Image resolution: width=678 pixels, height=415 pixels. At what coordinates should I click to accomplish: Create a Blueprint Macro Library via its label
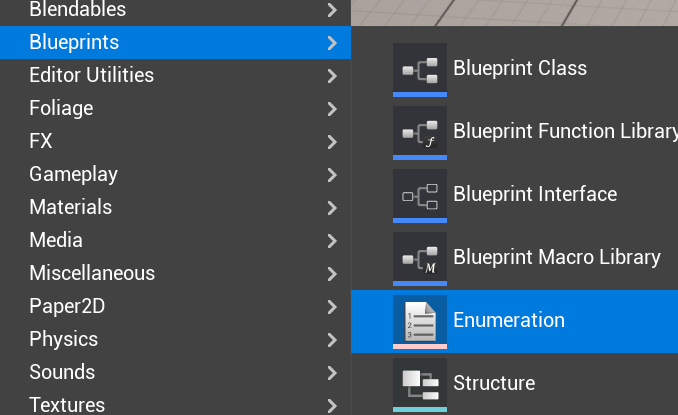pyautogui.click(x=557, y=257)
